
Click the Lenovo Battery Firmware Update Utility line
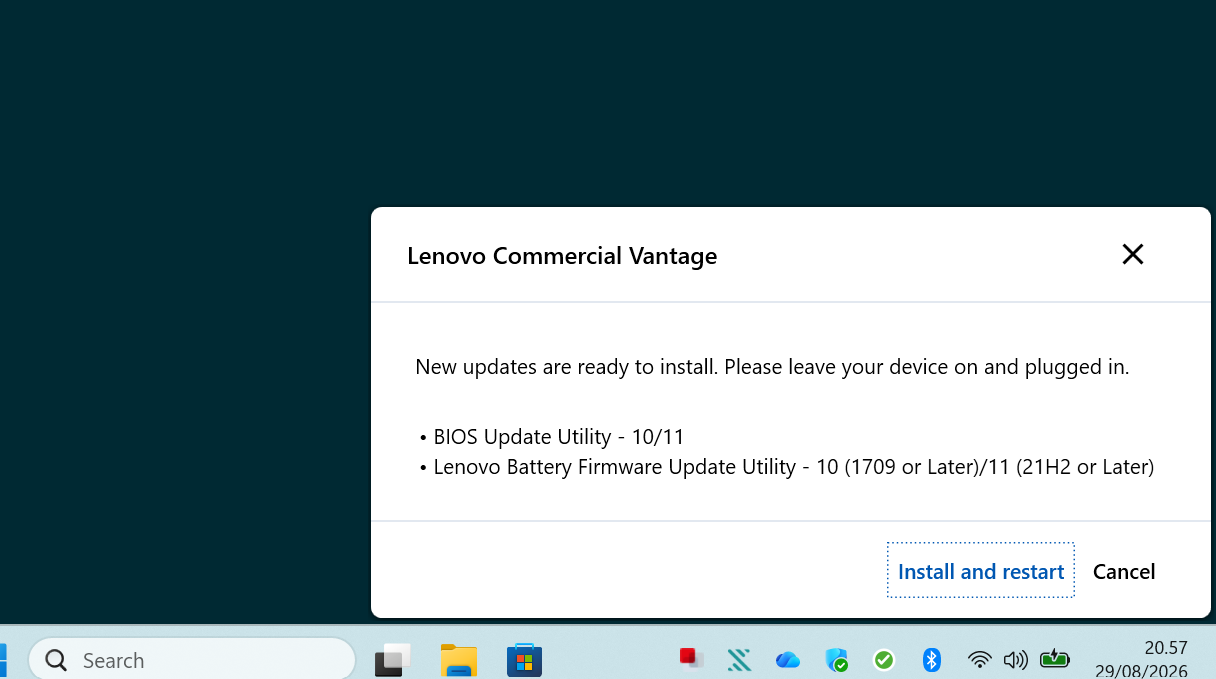794,467
